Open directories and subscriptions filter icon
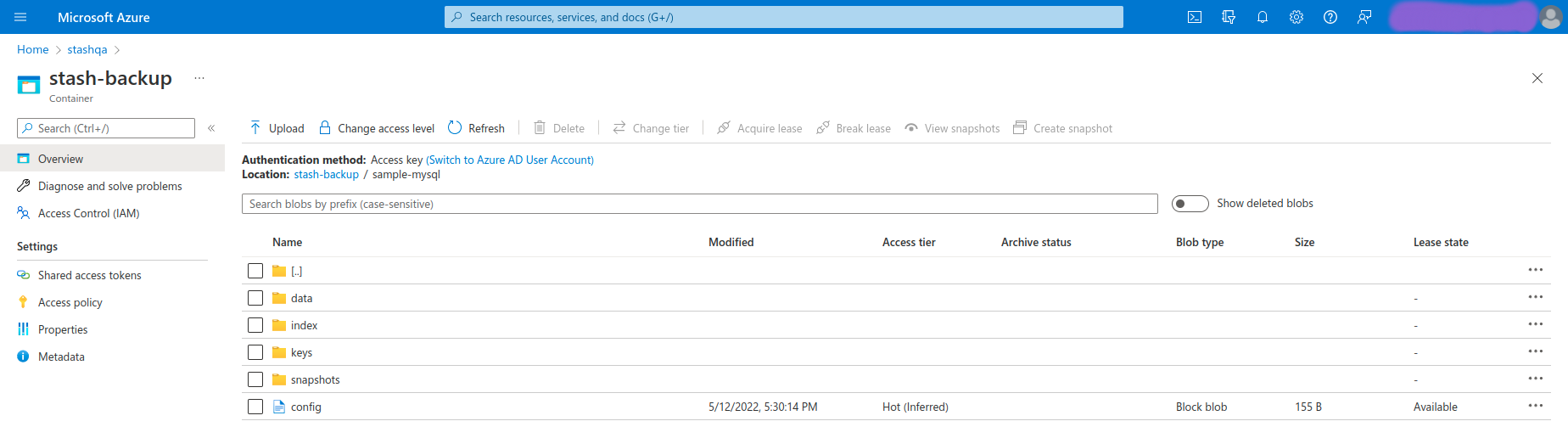The height and width of the screenshot is (438, 1568). (1229, 17)
